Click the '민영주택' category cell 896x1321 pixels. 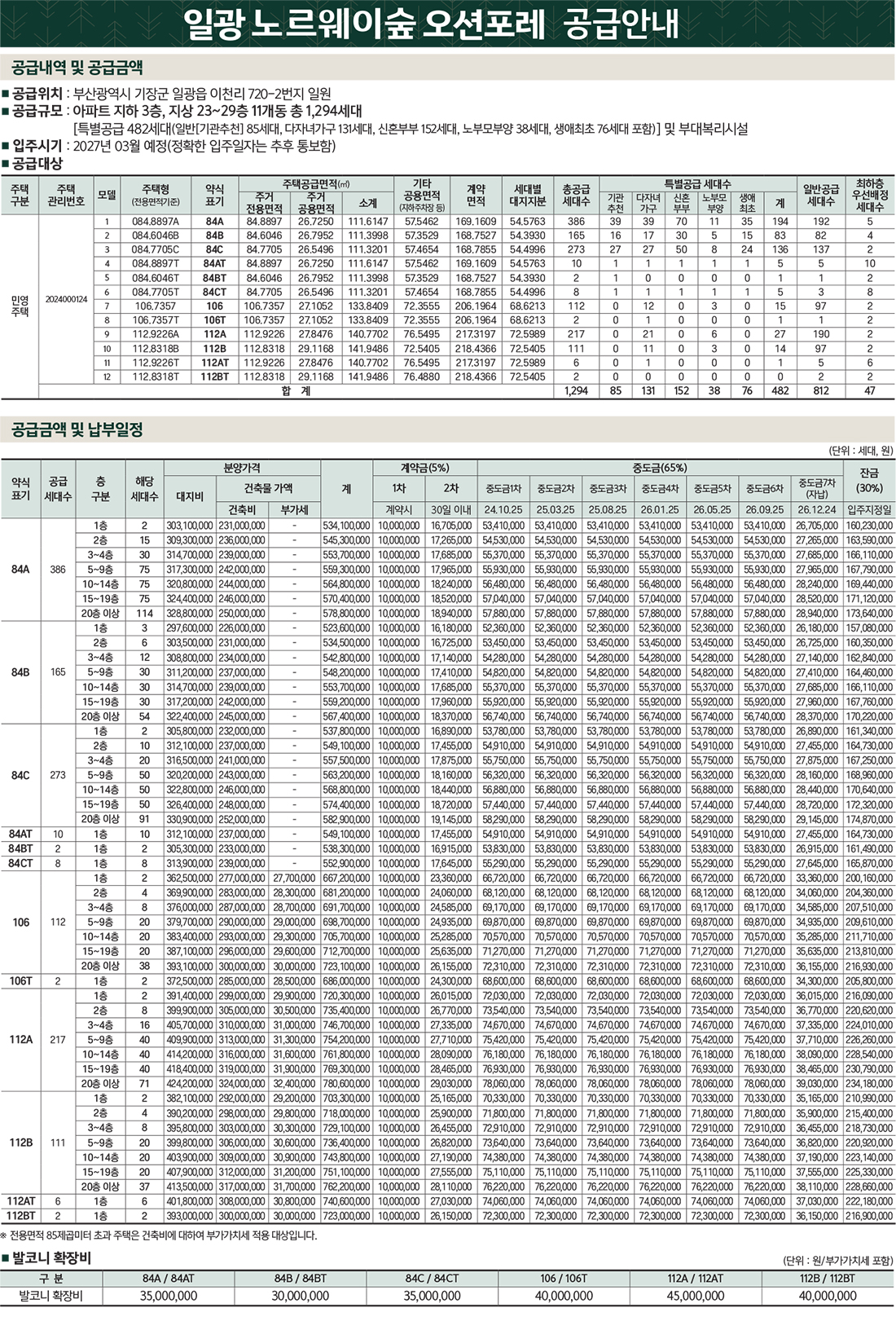click(x=20, y=306)
